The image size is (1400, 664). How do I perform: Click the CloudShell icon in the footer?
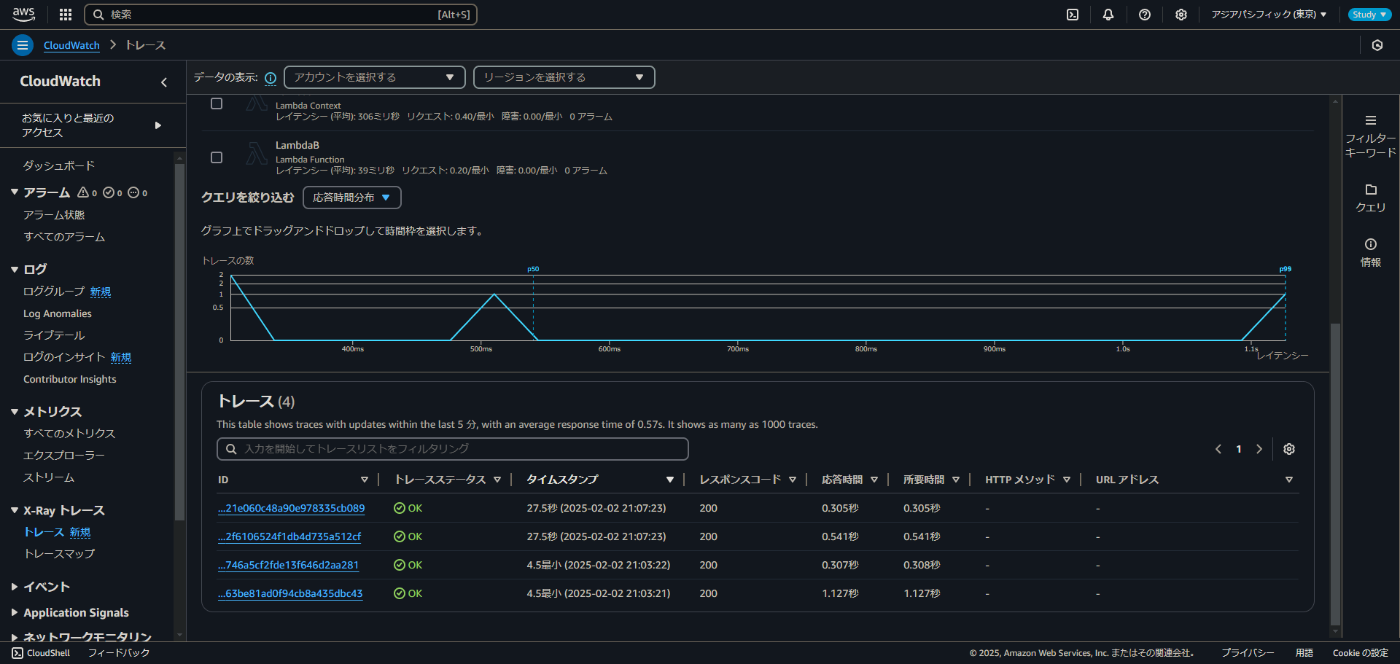(17, 653)
